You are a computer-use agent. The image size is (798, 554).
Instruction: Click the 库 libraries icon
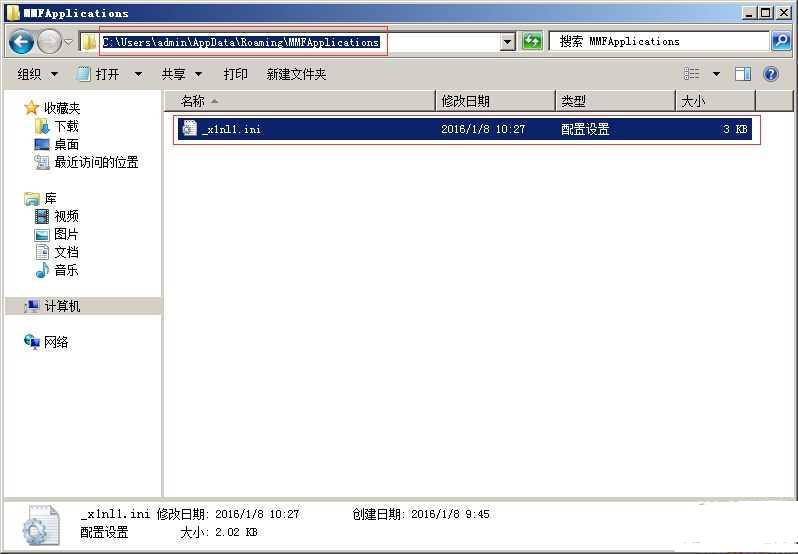[x=32, y=198]
